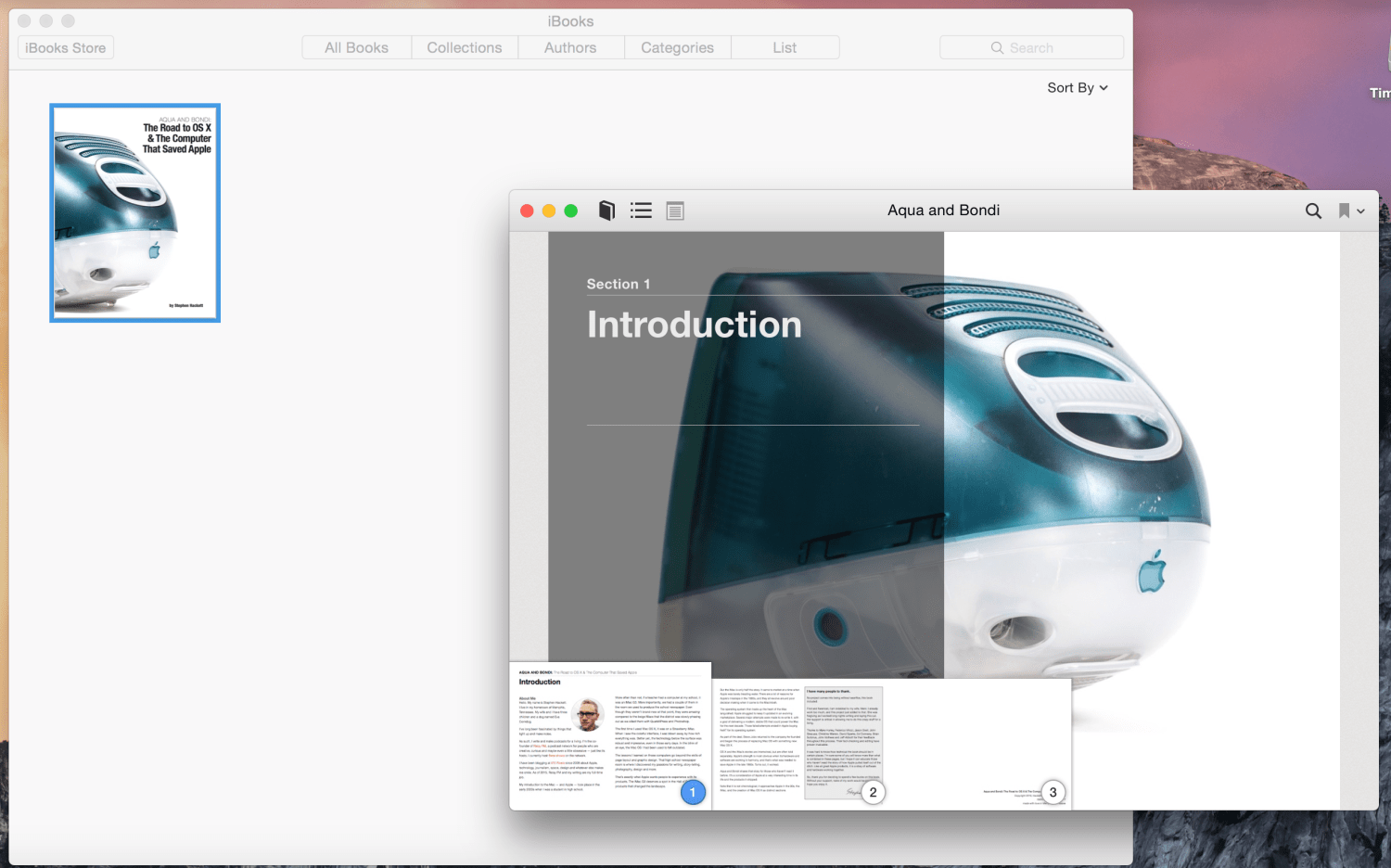Viewport: 1391px width, 868px height.
Task: Minimize the Aqua and Bondi reader window
Action: (549, 211)
